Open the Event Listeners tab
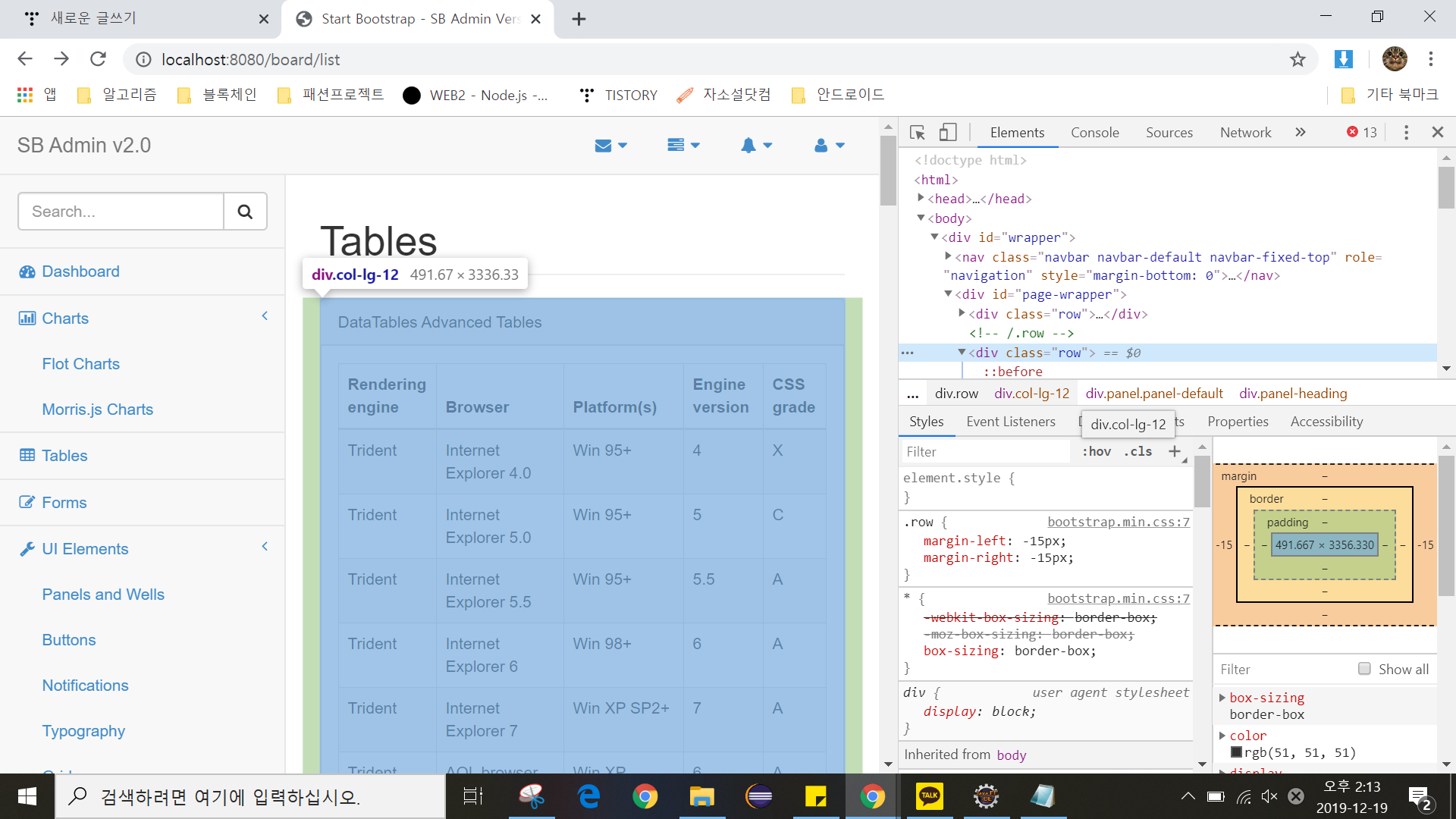 coord(1010,422)
